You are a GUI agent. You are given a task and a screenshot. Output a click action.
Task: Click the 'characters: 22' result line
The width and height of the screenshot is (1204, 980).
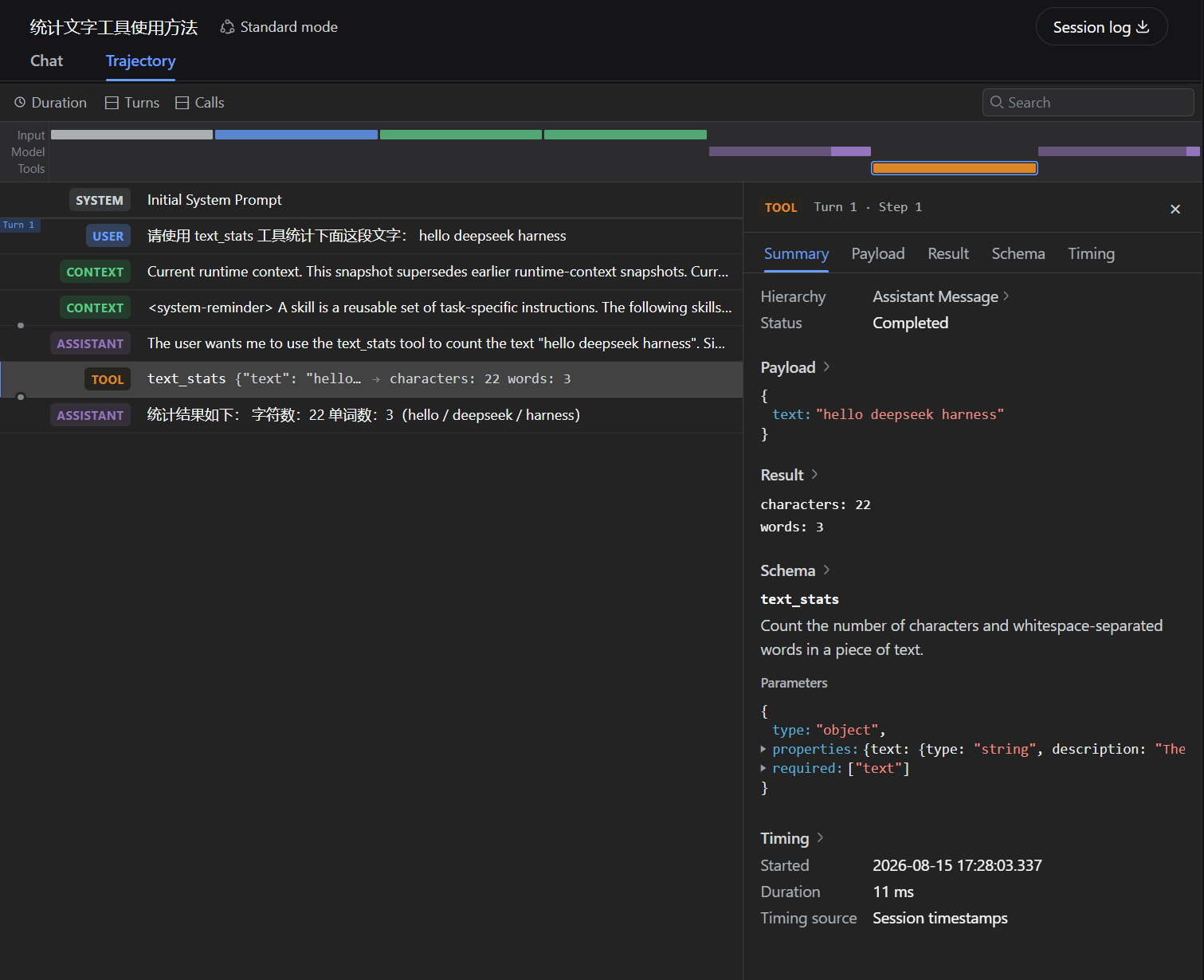point(815,504)
